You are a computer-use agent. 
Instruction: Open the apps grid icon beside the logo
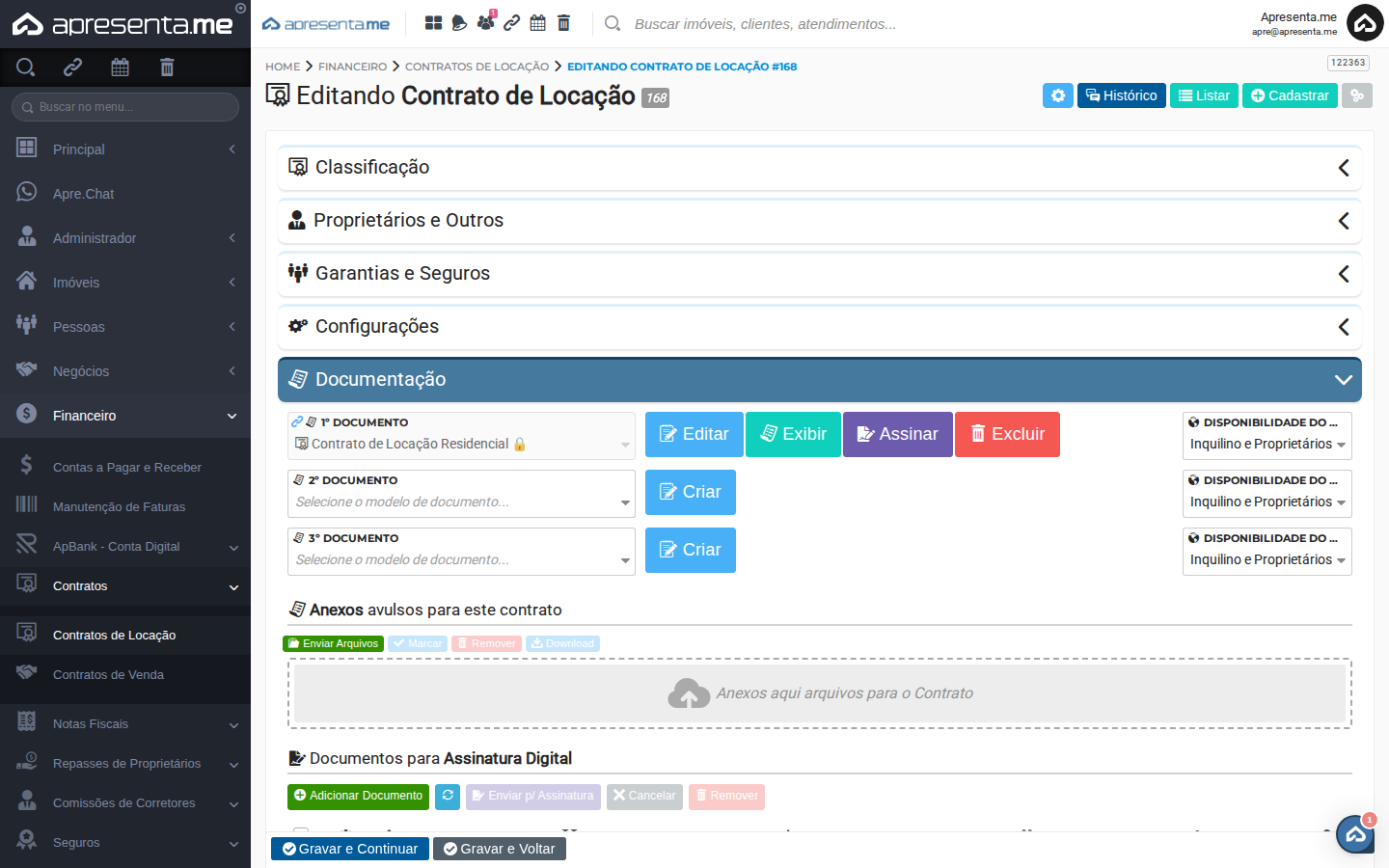pos(432,21)
